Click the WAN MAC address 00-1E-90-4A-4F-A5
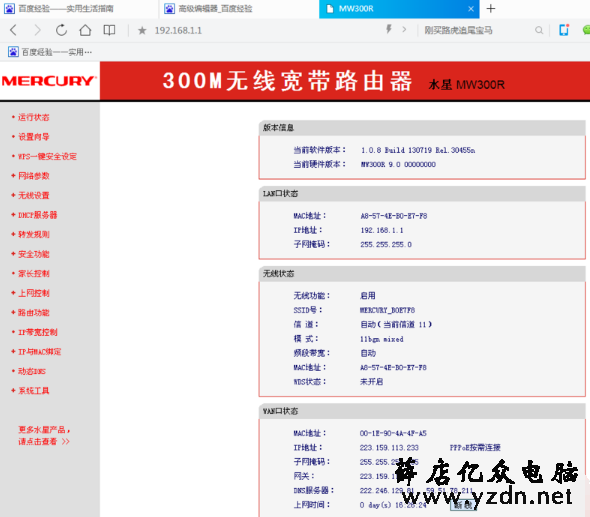The height and width of the screenshot is (517, 590). (393, 433)
